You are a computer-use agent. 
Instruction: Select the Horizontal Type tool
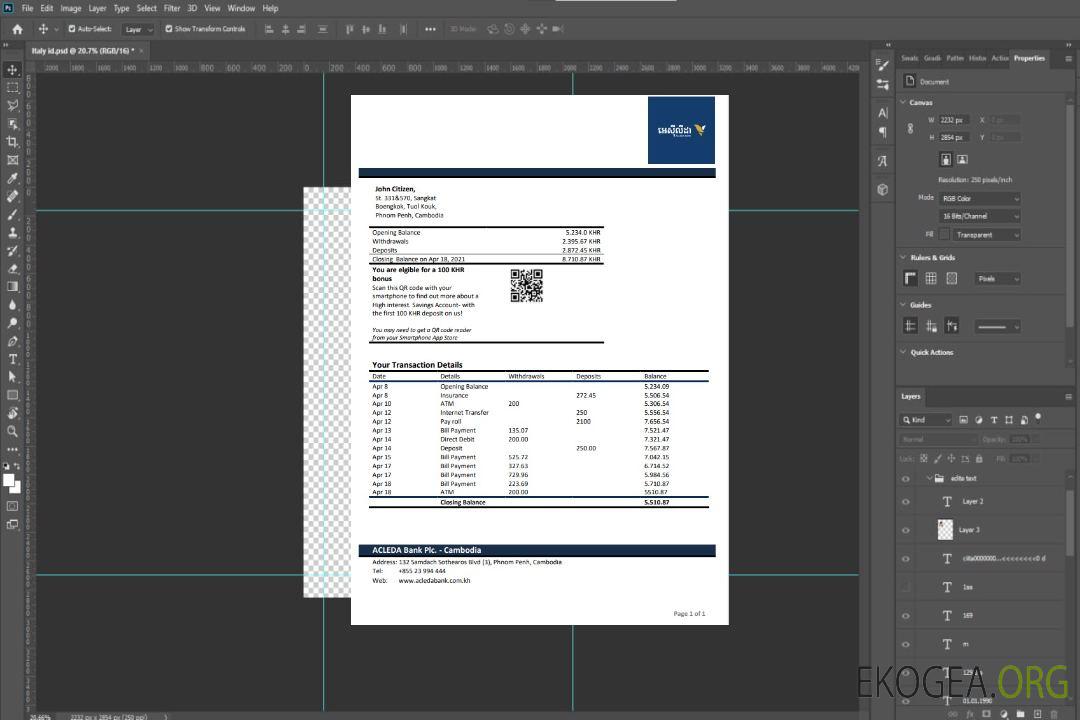[12, 359]
